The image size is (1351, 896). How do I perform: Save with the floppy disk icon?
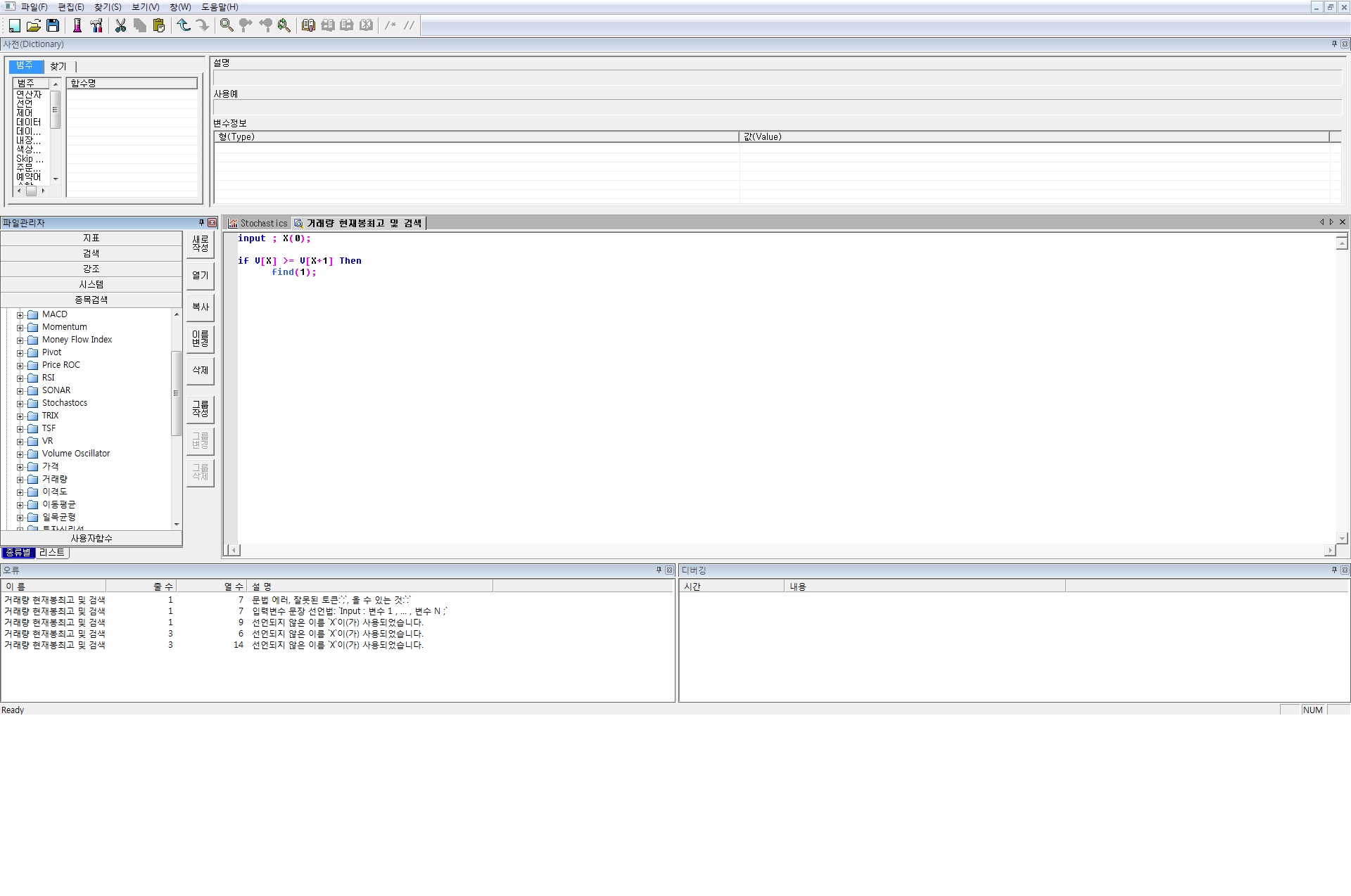coord(53,26)
